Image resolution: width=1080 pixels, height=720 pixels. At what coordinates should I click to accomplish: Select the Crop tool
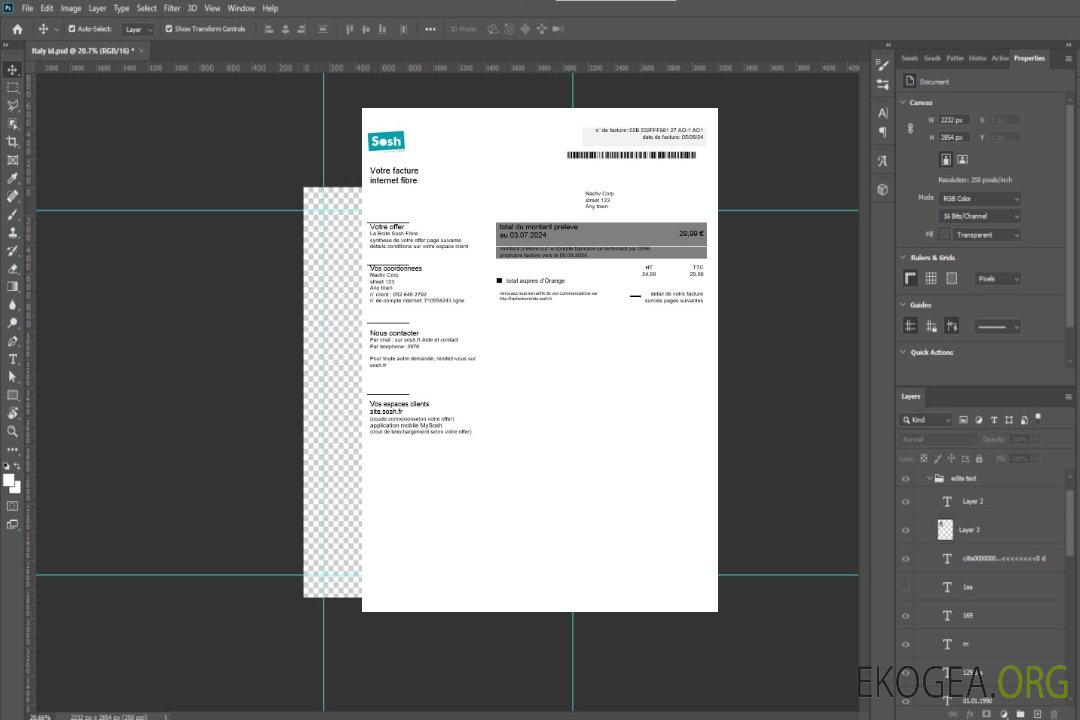pyautogui.click(x=12, y=142)
